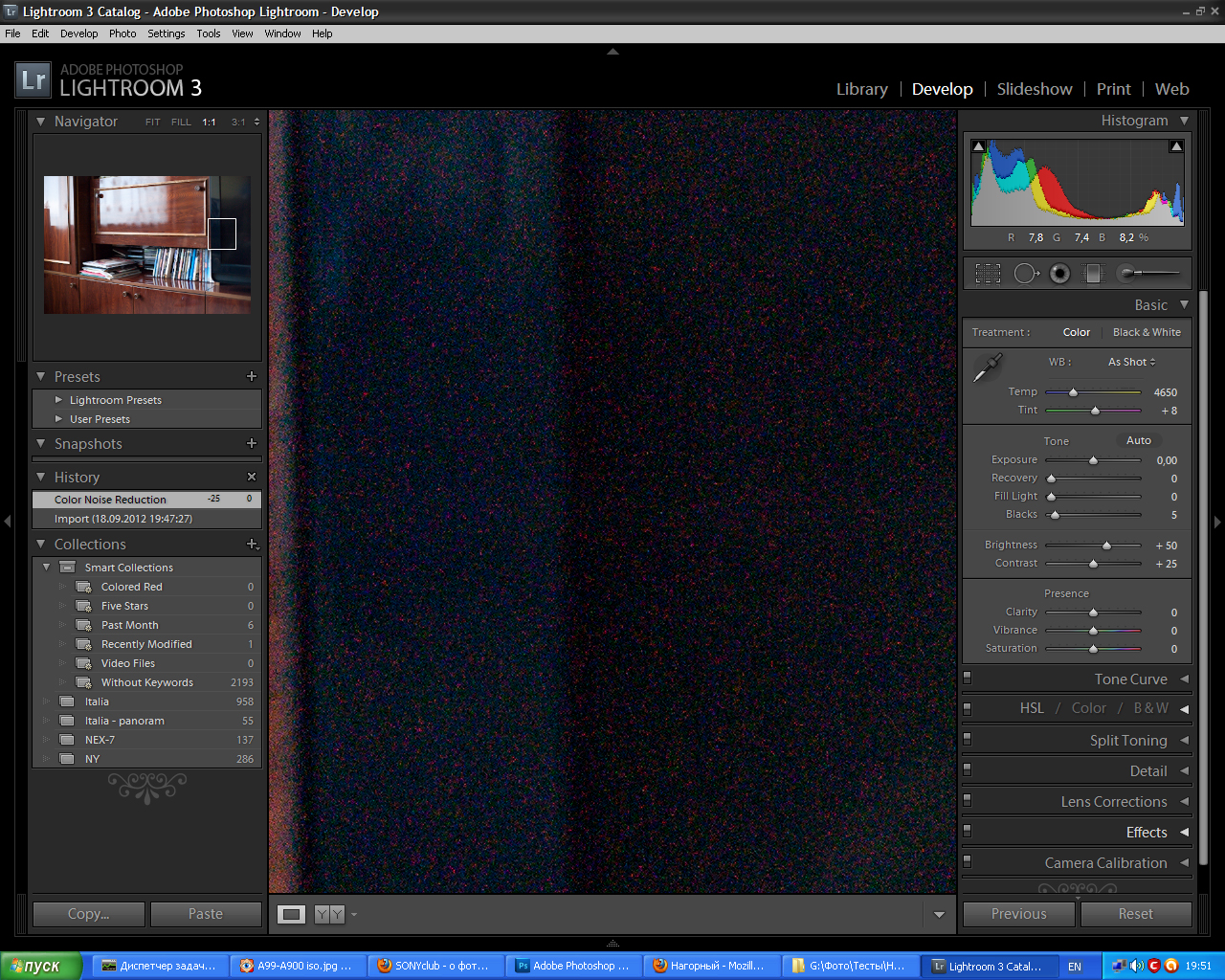Activate the Red Eye Correction tool
The height and width of the screenshot is (980, 1225).
click(x=1059, y=274)
